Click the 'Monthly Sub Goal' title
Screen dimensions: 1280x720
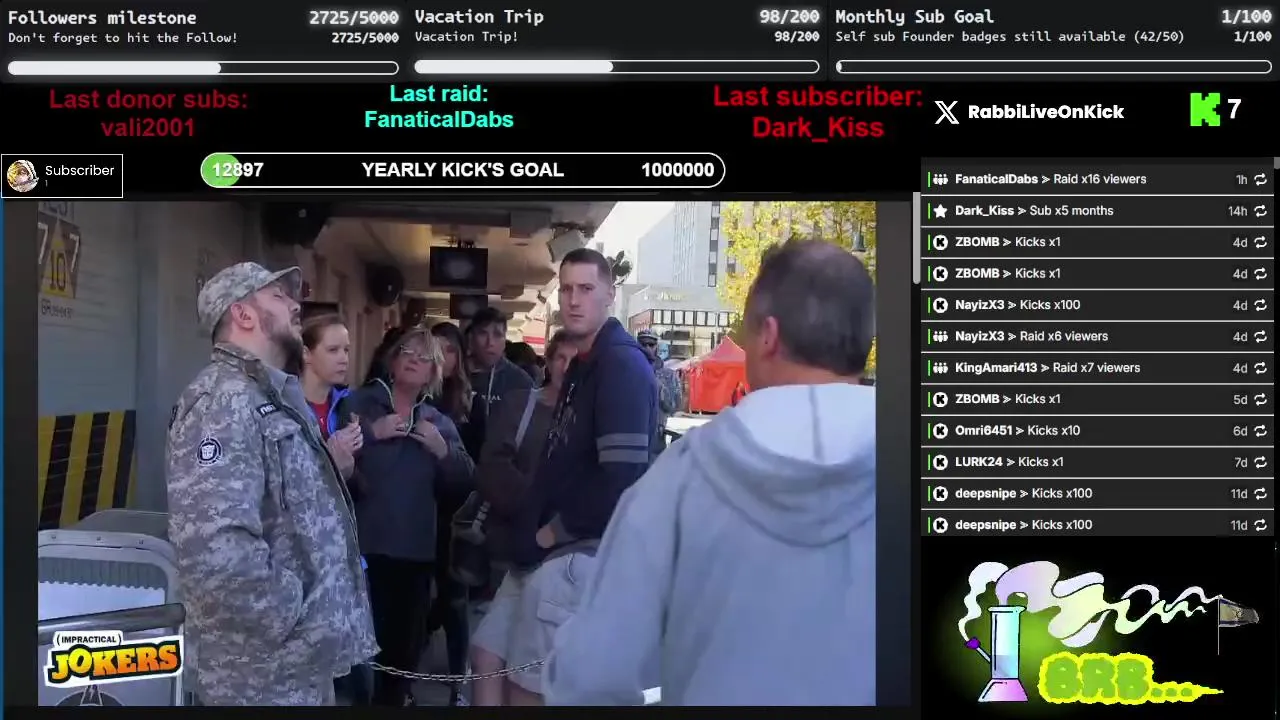tap(914, 17)
